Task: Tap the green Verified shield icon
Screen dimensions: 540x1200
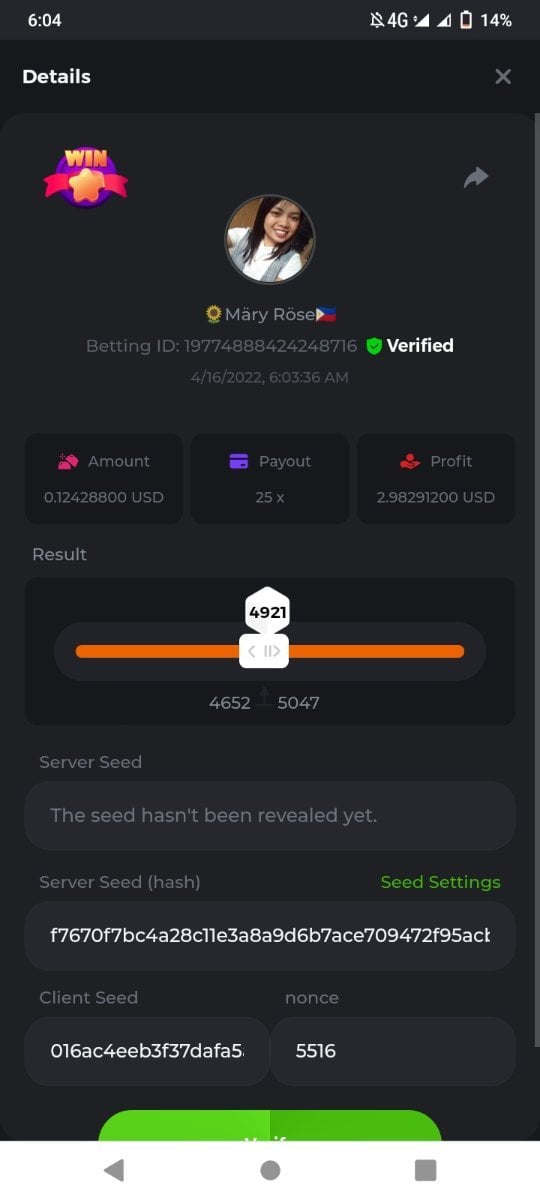Action: click(x=374, y=346)
